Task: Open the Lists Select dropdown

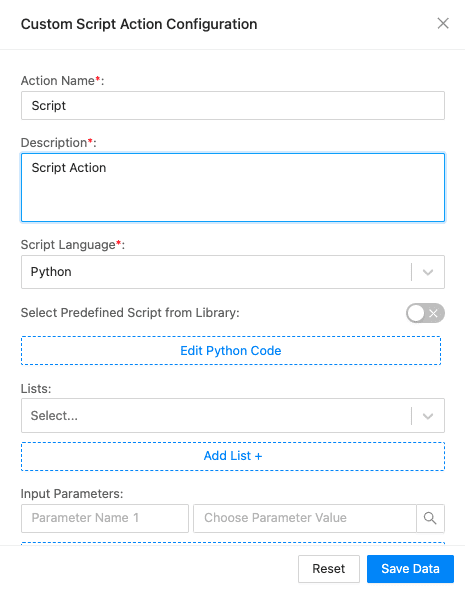Action: (232, 415)
